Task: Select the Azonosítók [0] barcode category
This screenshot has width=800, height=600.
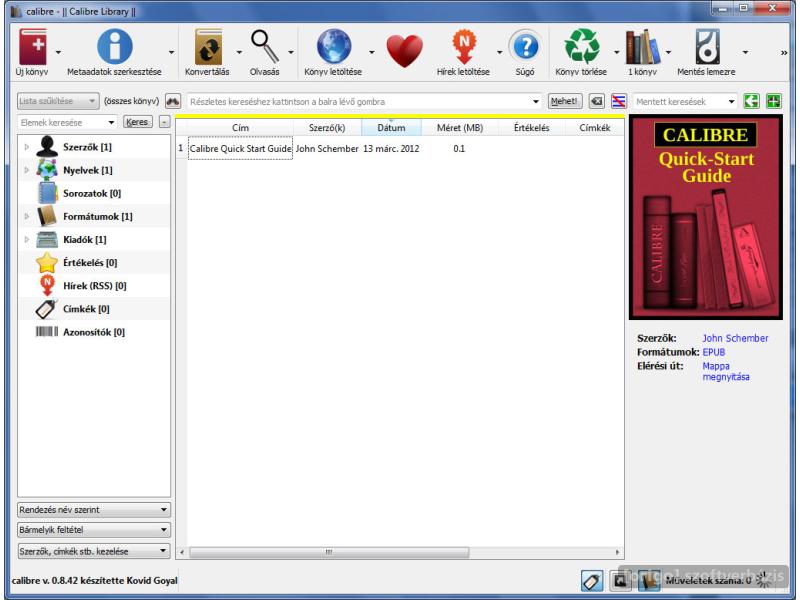Action: pyautogui.click(x=94, y=332)
